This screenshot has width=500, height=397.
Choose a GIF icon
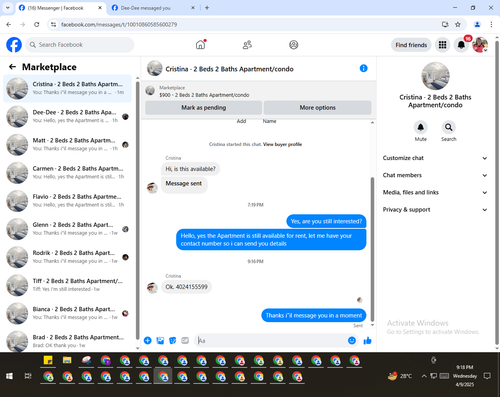[185, 340]
